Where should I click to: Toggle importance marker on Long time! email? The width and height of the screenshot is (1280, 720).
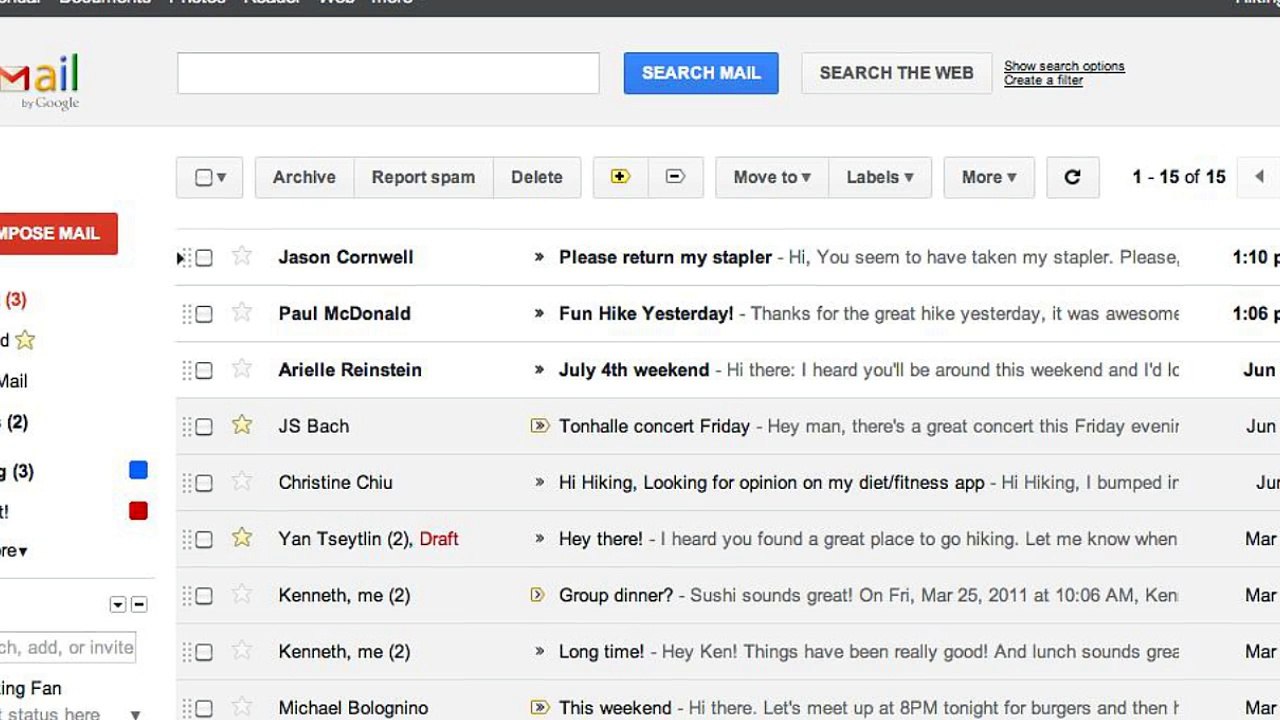tap(539, 651)
